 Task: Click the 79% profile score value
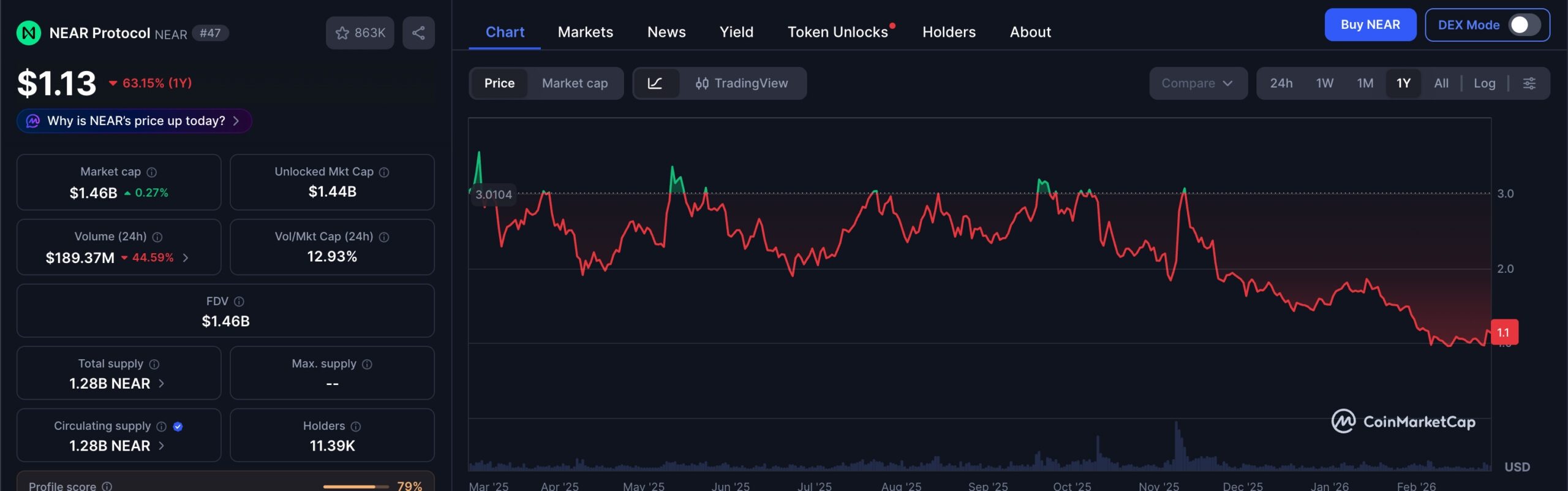click(x=409, y=486)
